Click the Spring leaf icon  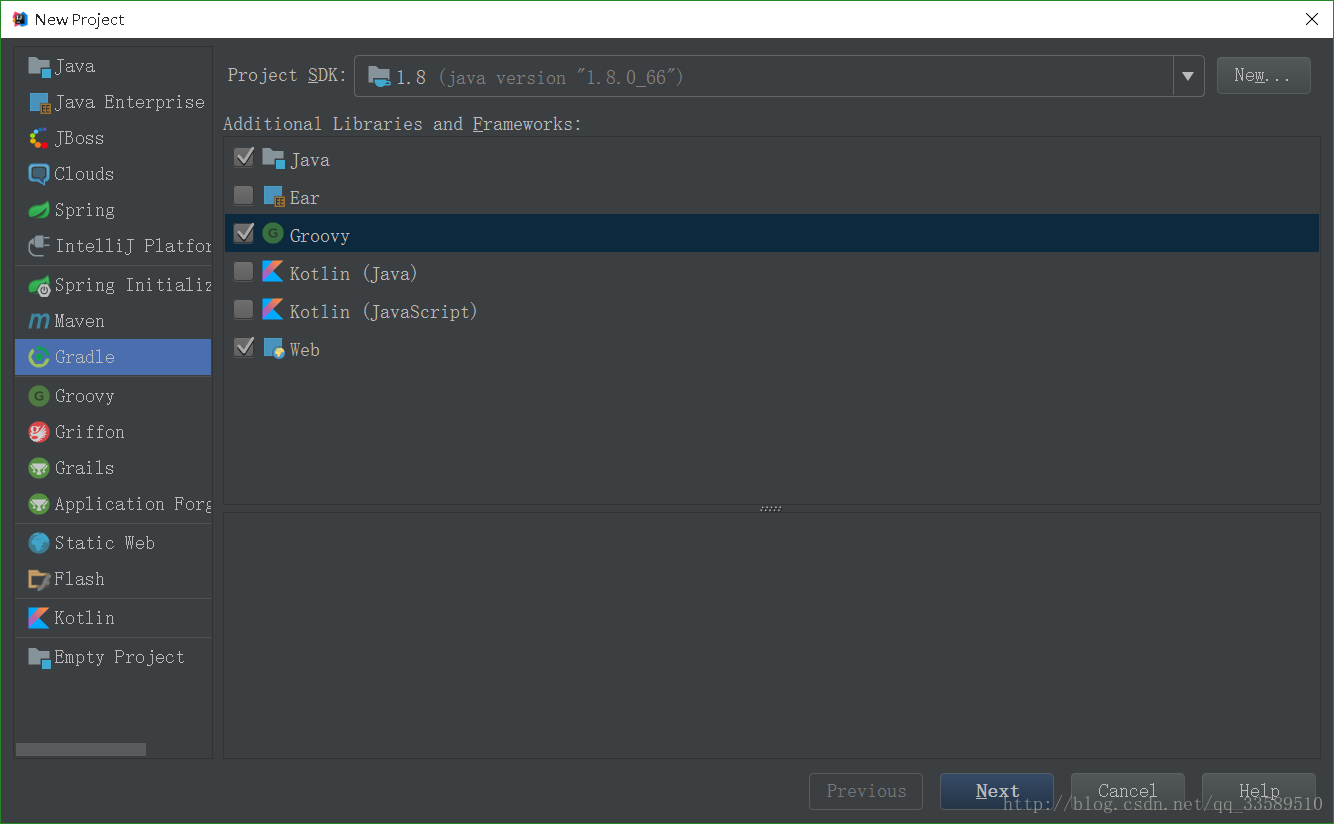(x=39, y=211)
